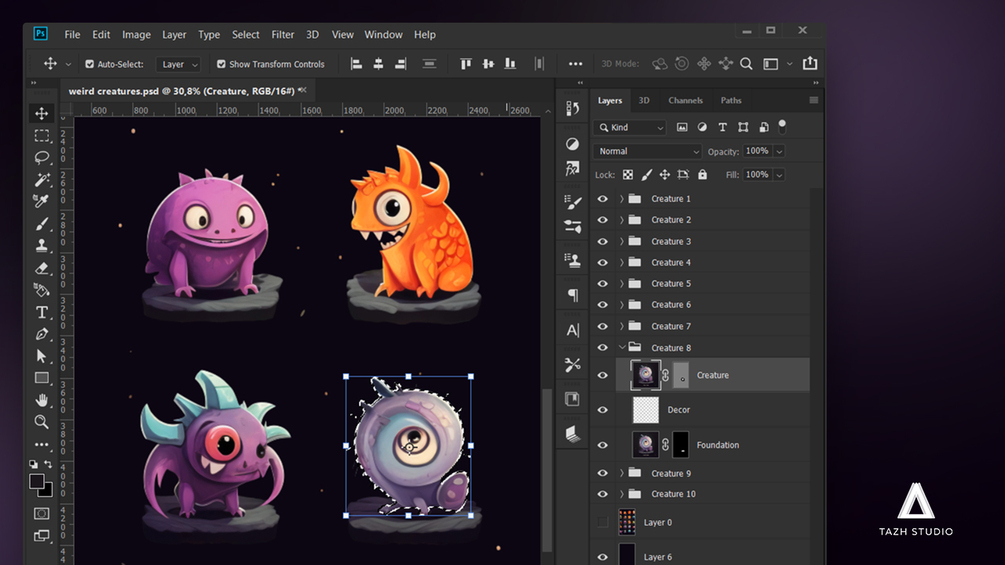Click the foreground color swatch

pos(37,482)
